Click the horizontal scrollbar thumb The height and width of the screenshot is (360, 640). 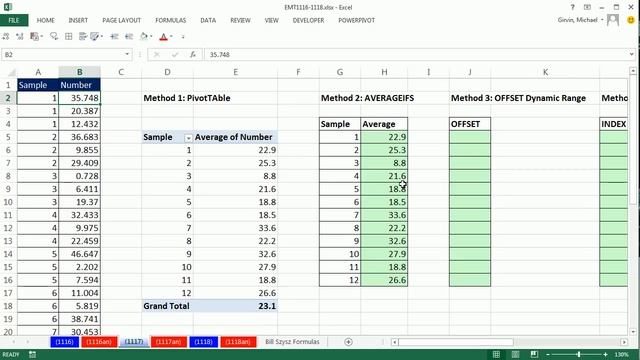pyautogui.click(x=456, y=342)
